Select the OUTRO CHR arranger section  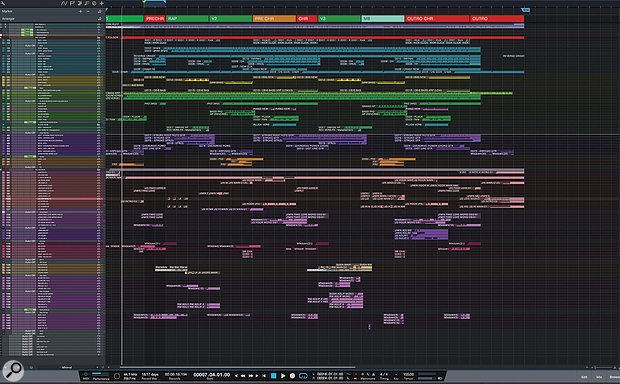437,19
